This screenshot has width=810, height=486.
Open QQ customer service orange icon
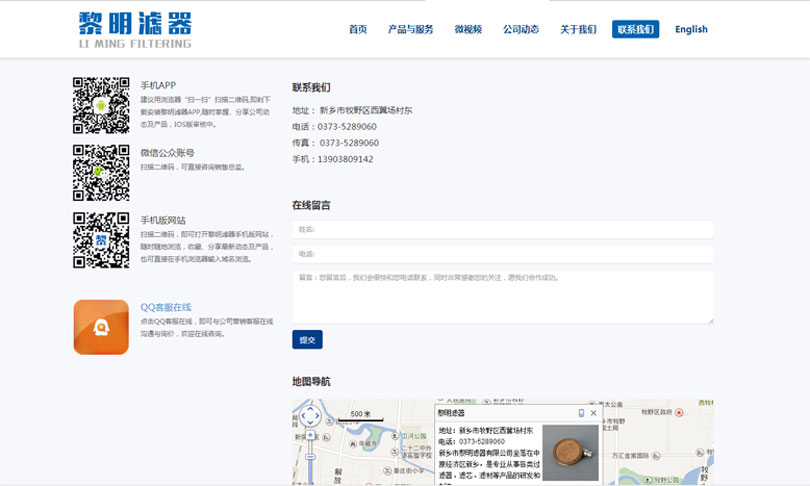pyautogui.click(x=101, y=327)
